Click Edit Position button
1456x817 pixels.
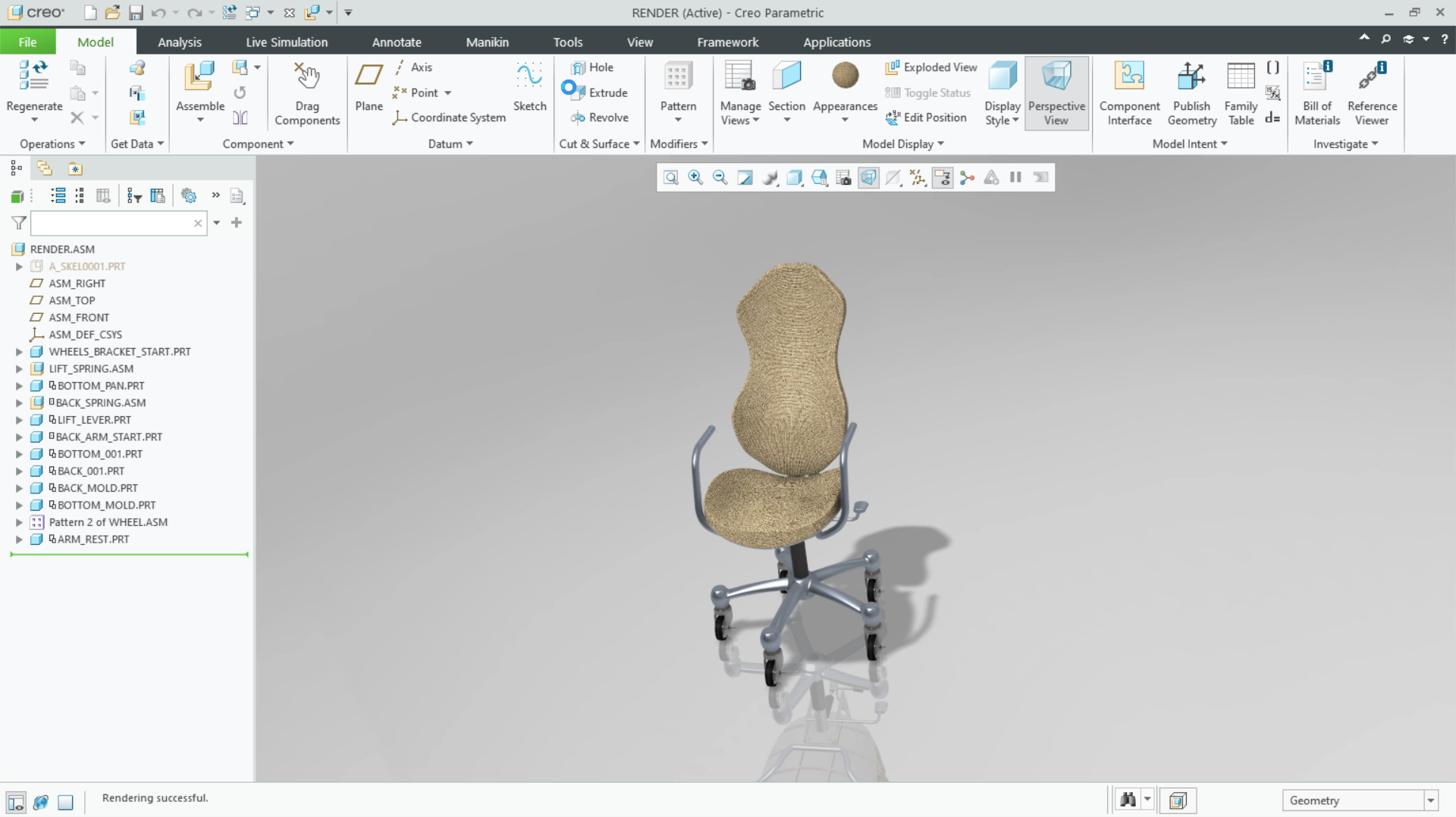[926, 117]
